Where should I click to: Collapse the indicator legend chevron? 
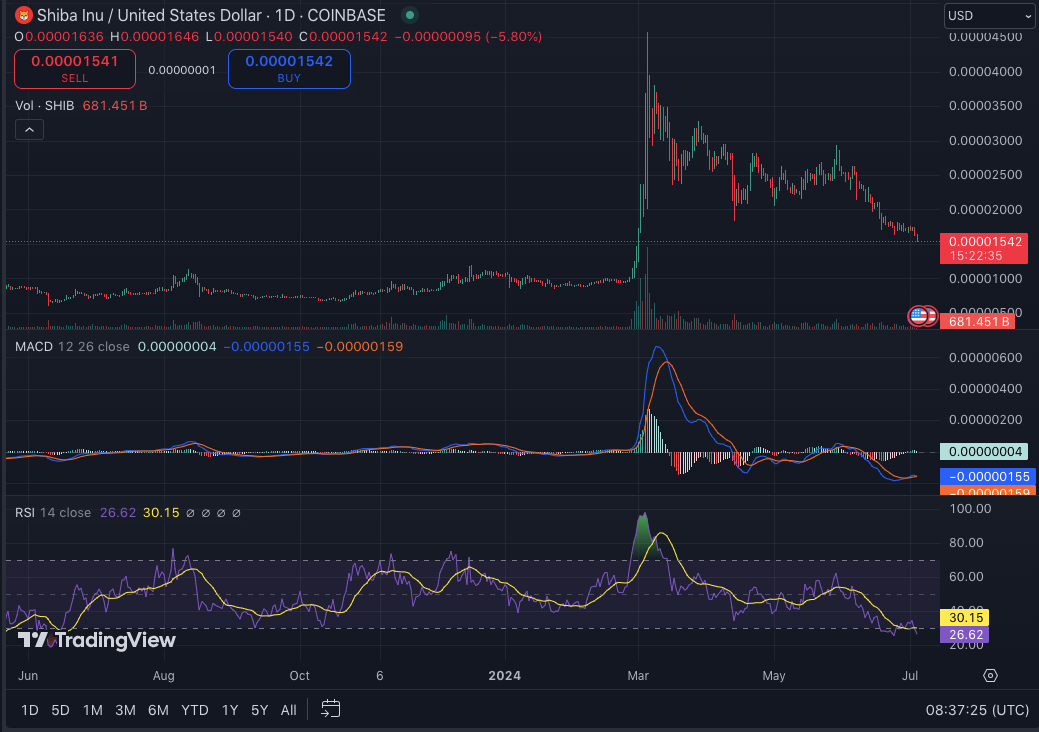[x=29, y=130]
